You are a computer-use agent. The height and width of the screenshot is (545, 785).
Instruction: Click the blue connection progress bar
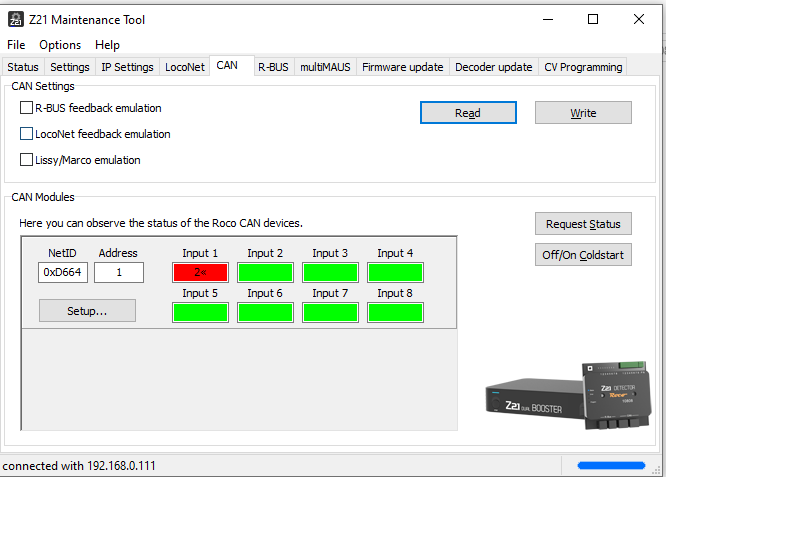pyautogui.click(x=611, y=465)
